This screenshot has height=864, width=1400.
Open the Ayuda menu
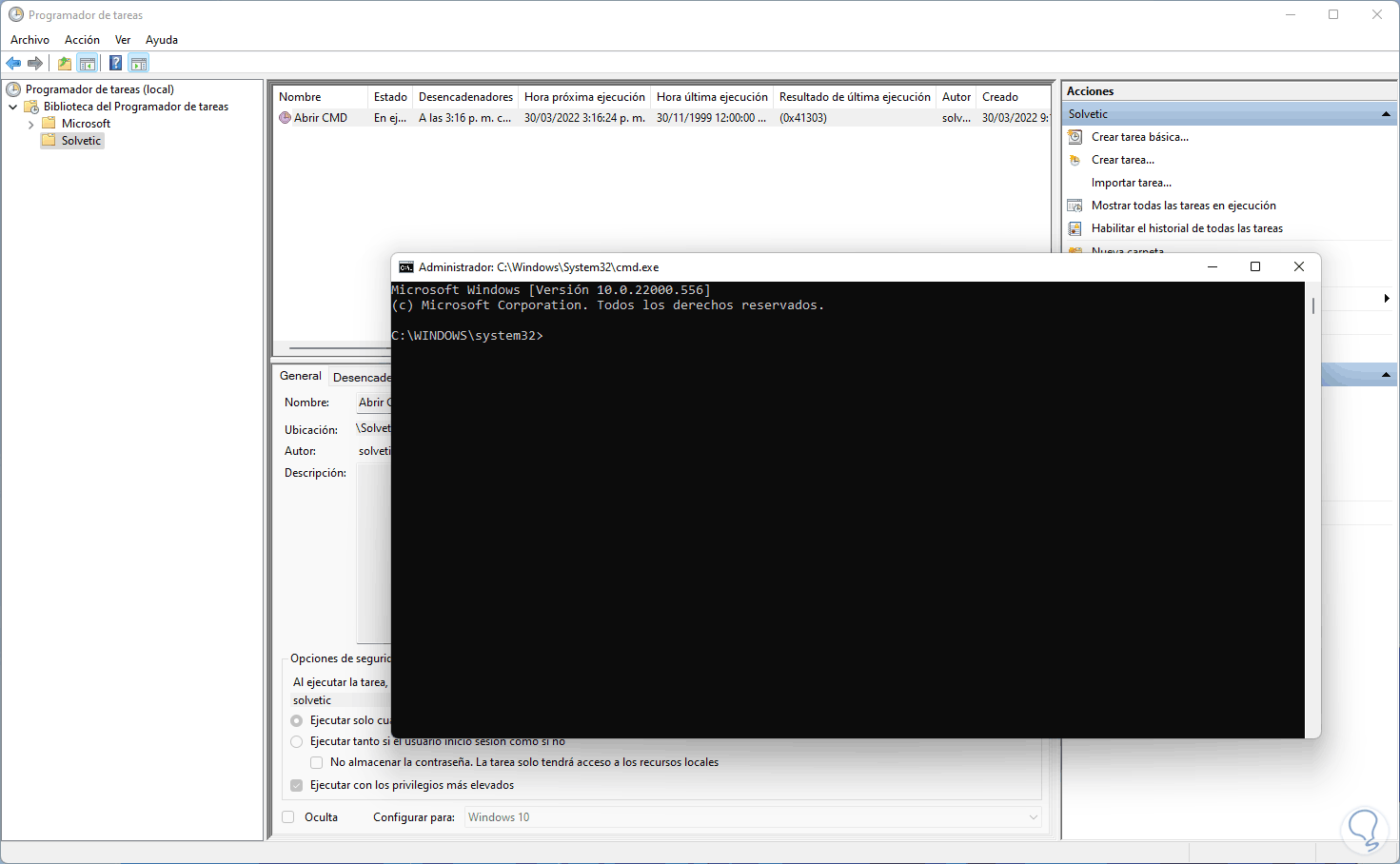[162, 40]
